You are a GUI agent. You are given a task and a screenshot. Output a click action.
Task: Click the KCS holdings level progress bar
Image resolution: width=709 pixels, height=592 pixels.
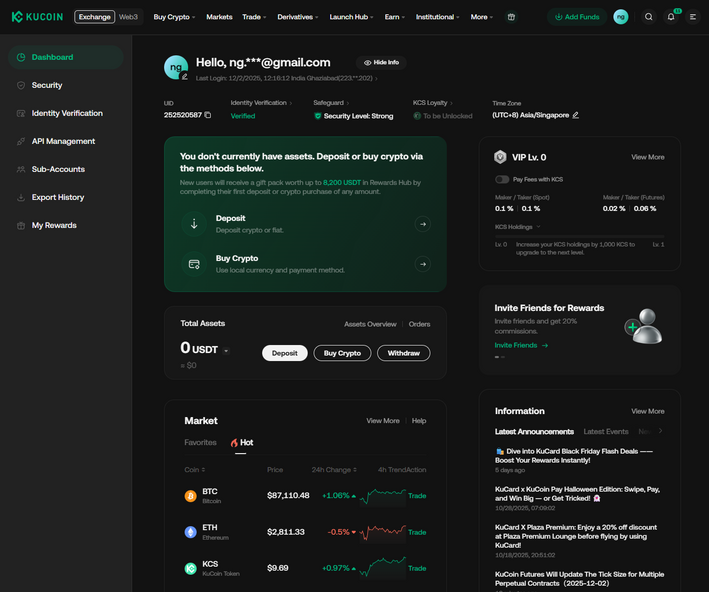click(579, 236)
